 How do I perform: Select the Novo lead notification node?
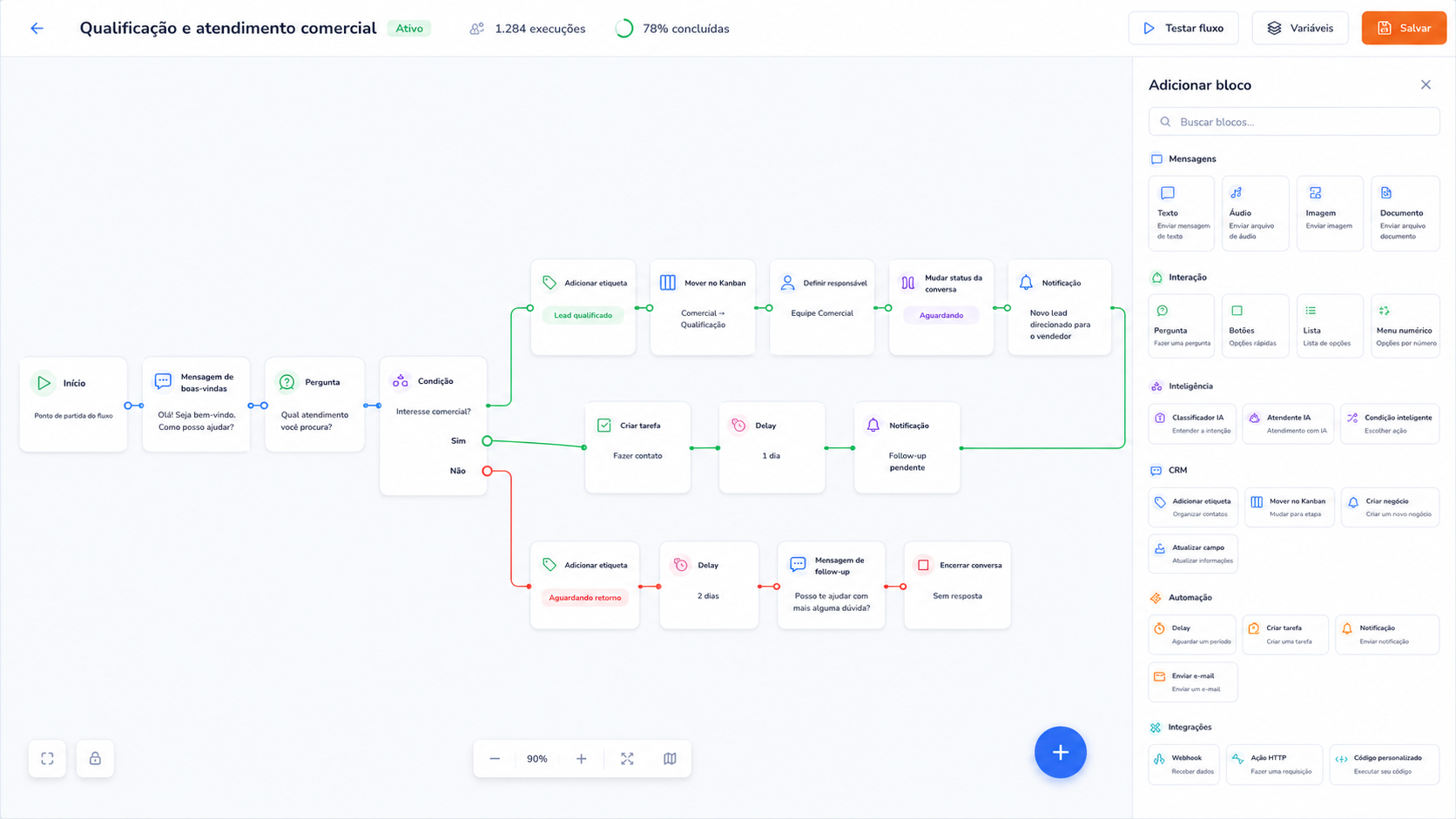point(1060,307)
